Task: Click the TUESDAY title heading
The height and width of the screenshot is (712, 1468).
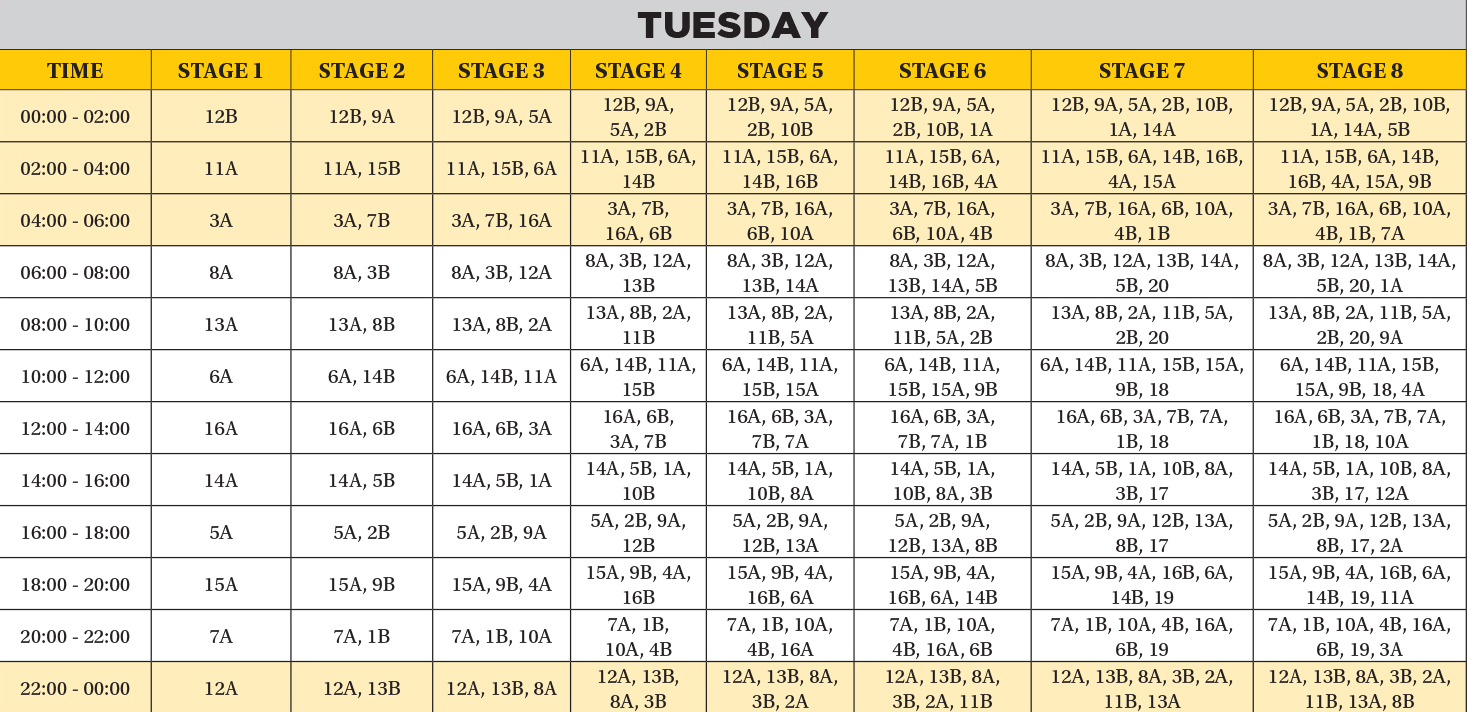Action: pos(733,25)
